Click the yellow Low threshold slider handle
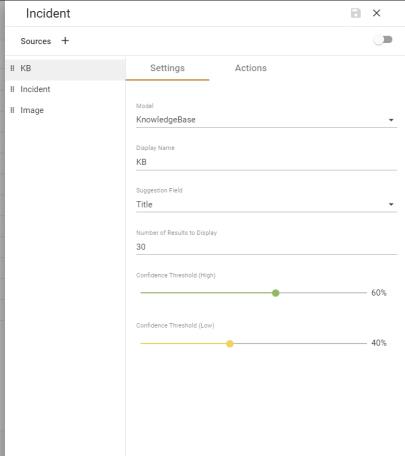The width and height of the screenshot is (405, 456). coord(230,344)
